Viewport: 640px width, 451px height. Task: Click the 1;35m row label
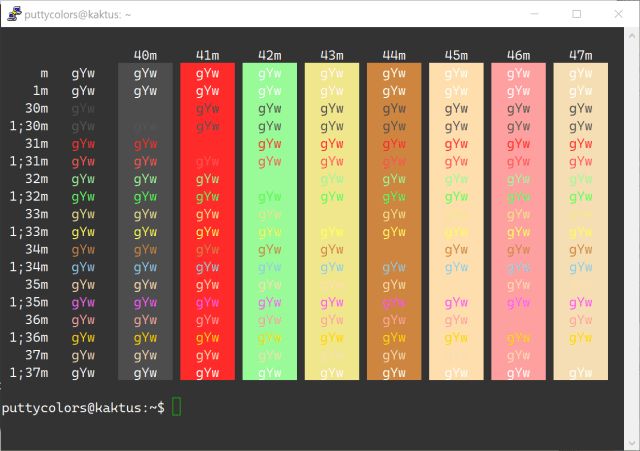[28, 302]
